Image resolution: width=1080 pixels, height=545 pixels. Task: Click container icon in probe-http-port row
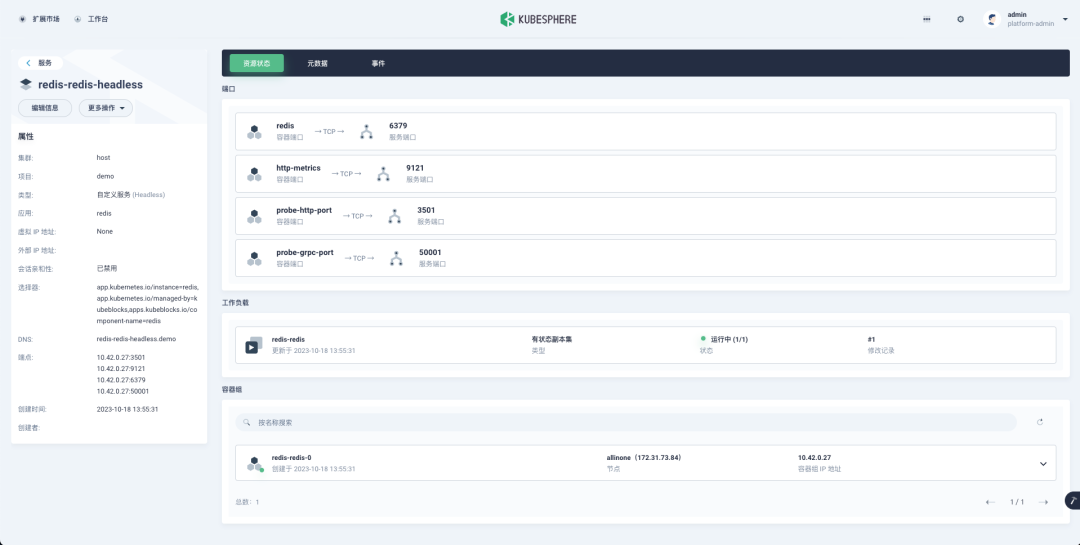pyautogui.click(x=254, y=216)
